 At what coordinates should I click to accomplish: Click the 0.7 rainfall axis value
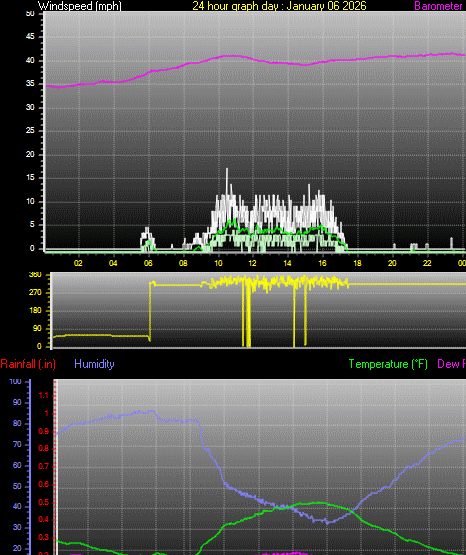click(44, 467)
